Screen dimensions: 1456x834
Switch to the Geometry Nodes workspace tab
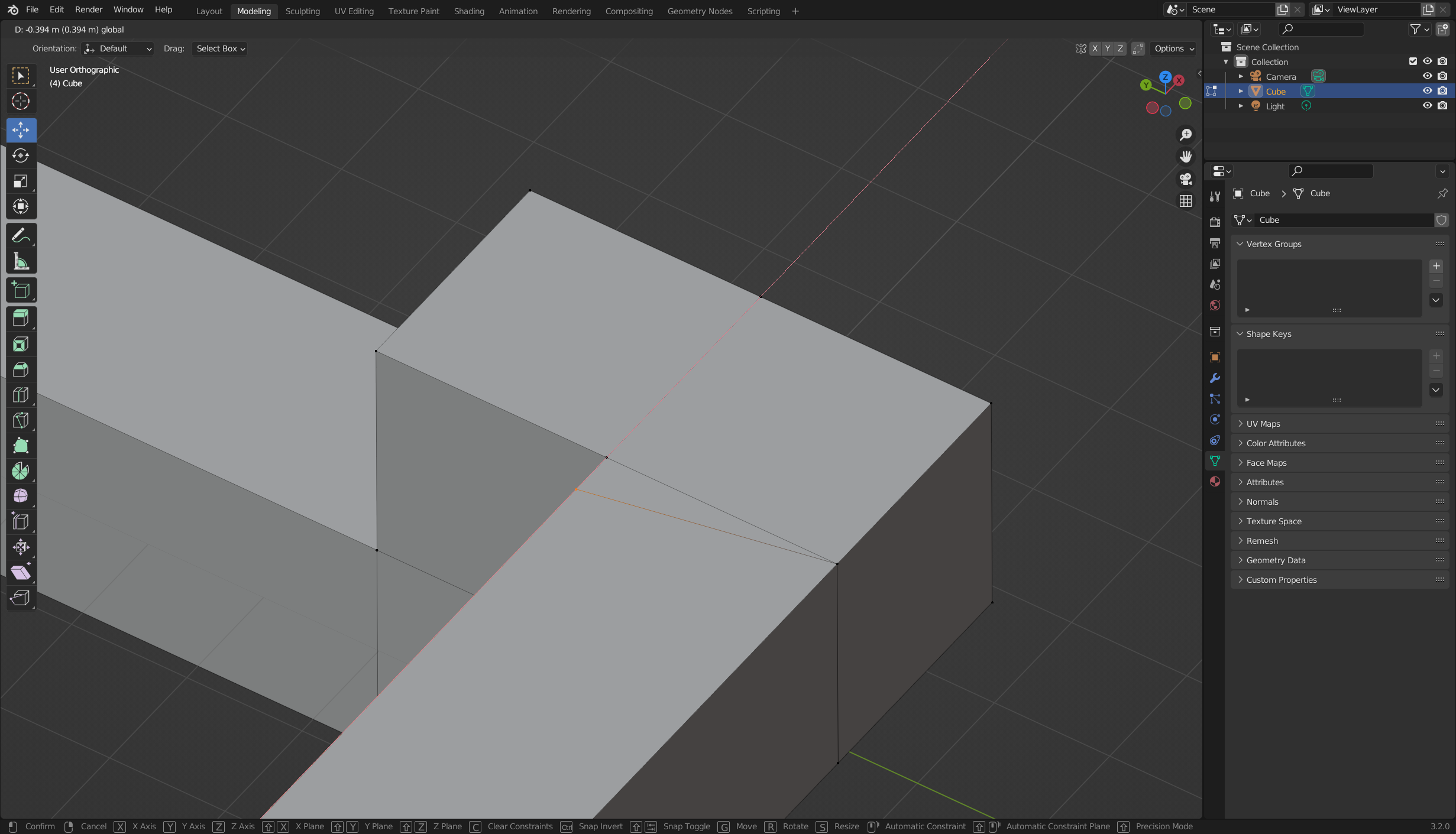[700, 11]
